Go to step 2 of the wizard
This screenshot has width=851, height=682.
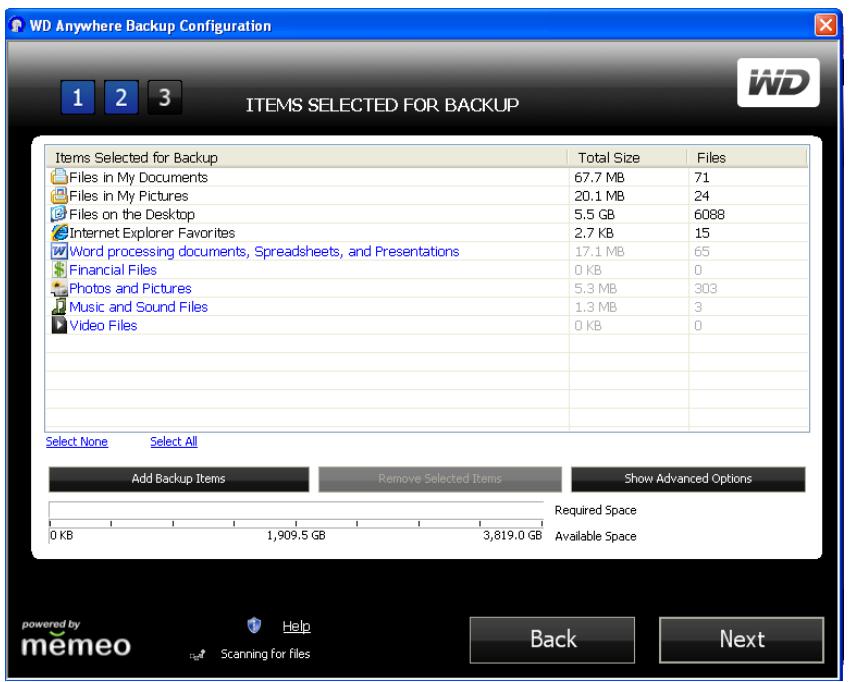(121, 97)
